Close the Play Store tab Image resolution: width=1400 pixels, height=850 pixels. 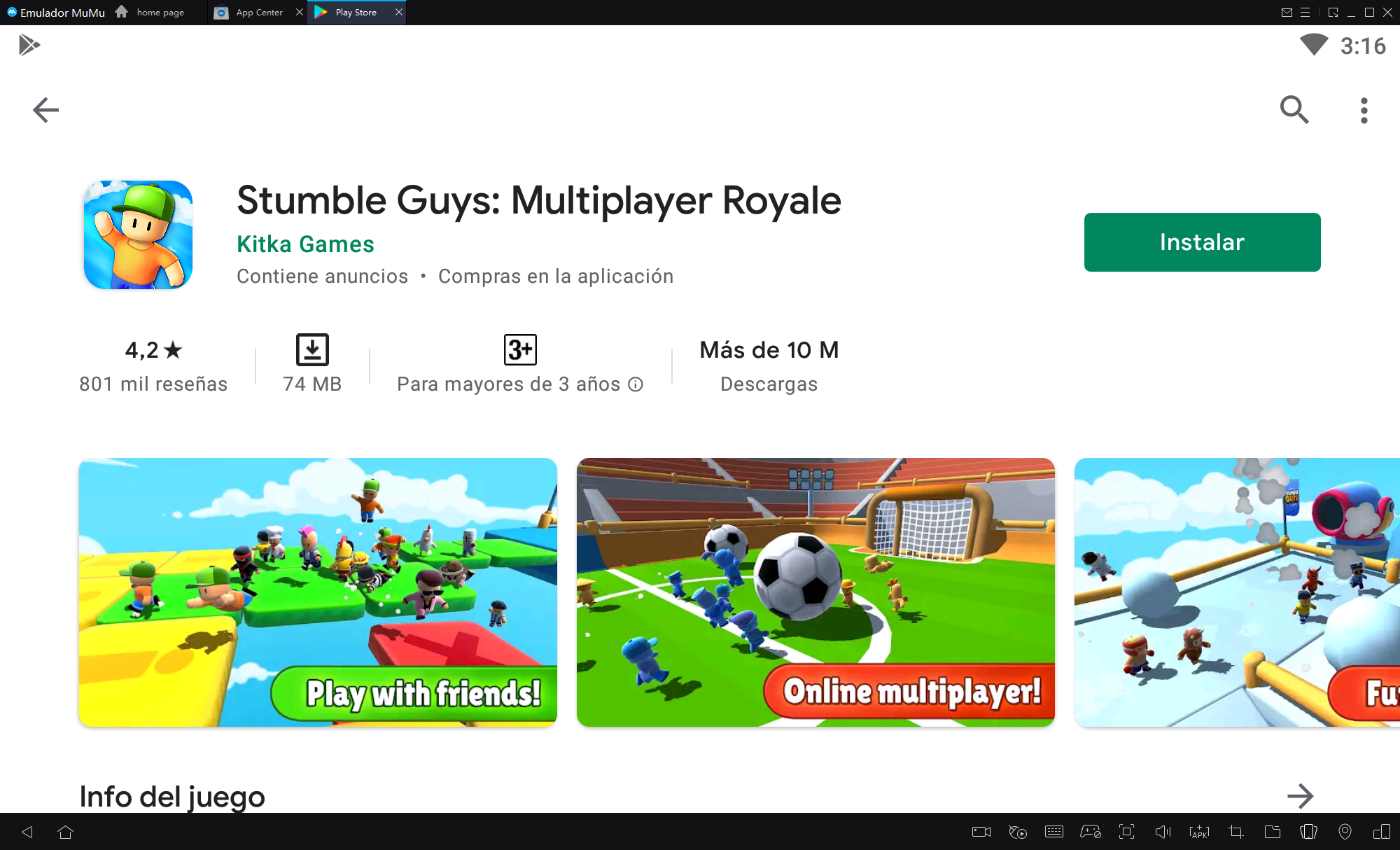[399, 12]
